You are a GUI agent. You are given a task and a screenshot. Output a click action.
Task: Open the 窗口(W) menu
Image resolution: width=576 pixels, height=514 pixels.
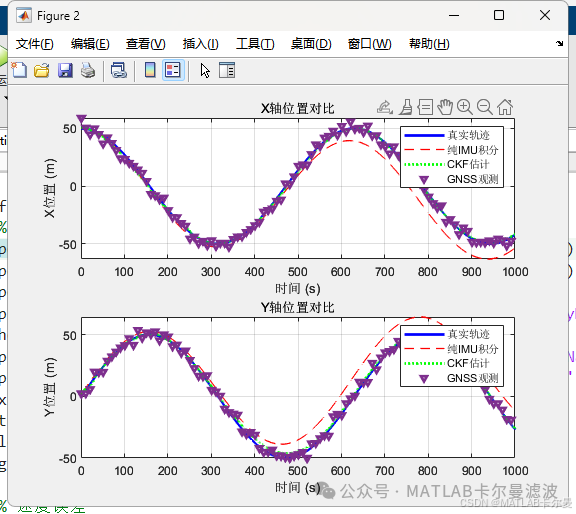pos(370,44)
